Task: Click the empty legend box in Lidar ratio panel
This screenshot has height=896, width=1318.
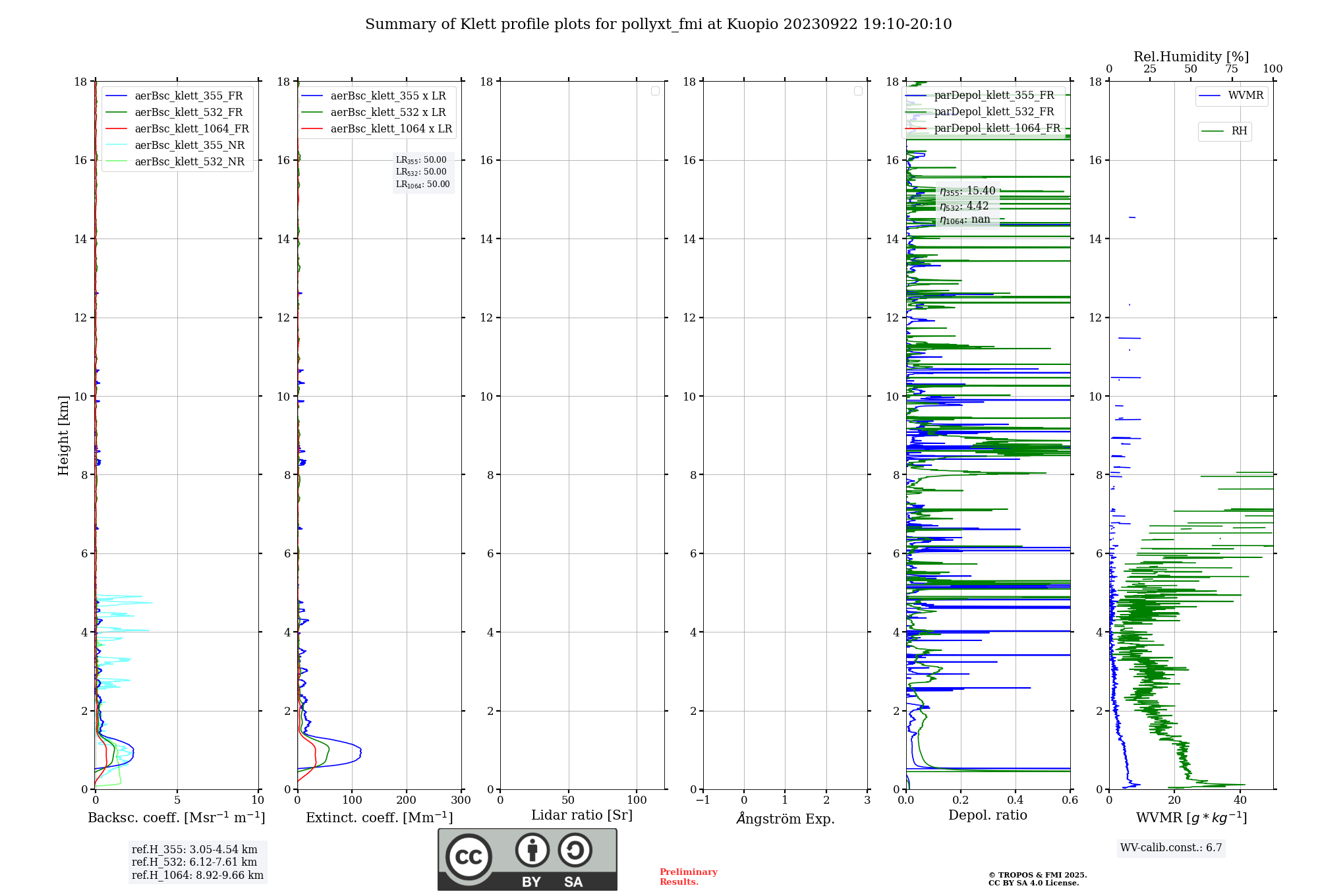Action: point(655,91)
